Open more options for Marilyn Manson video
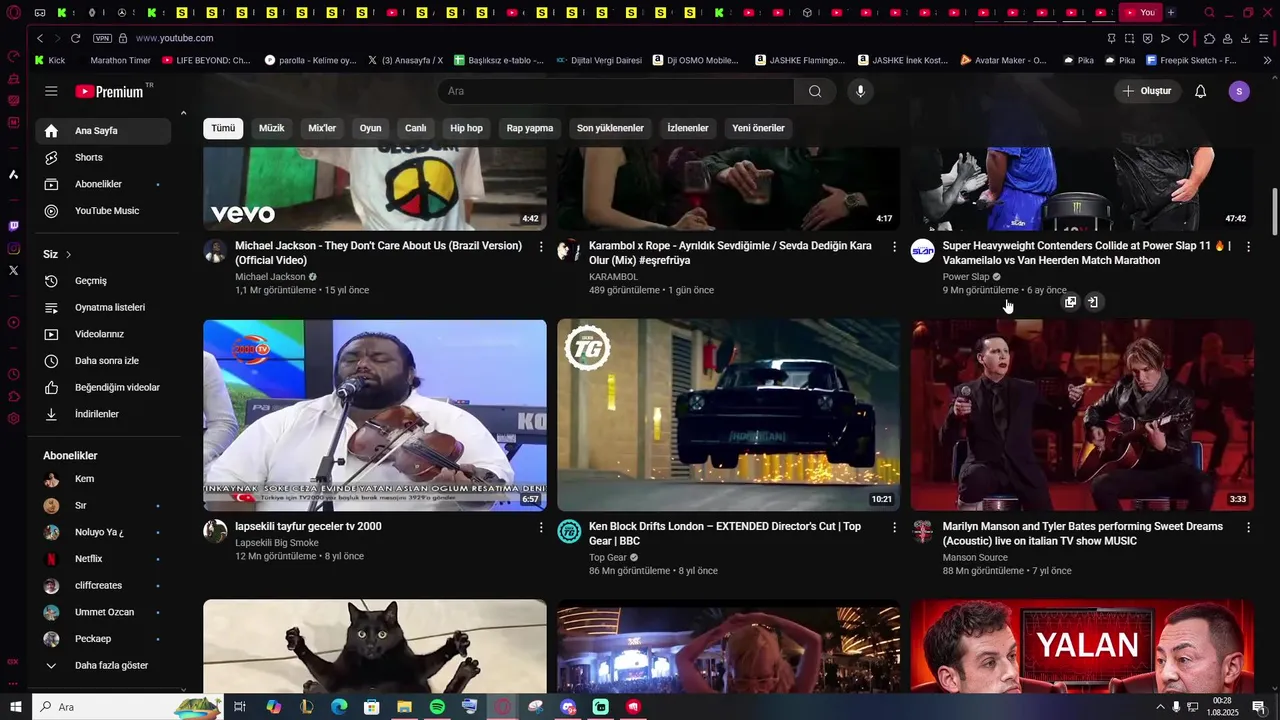1280x720 pixels. (1248, 528)
